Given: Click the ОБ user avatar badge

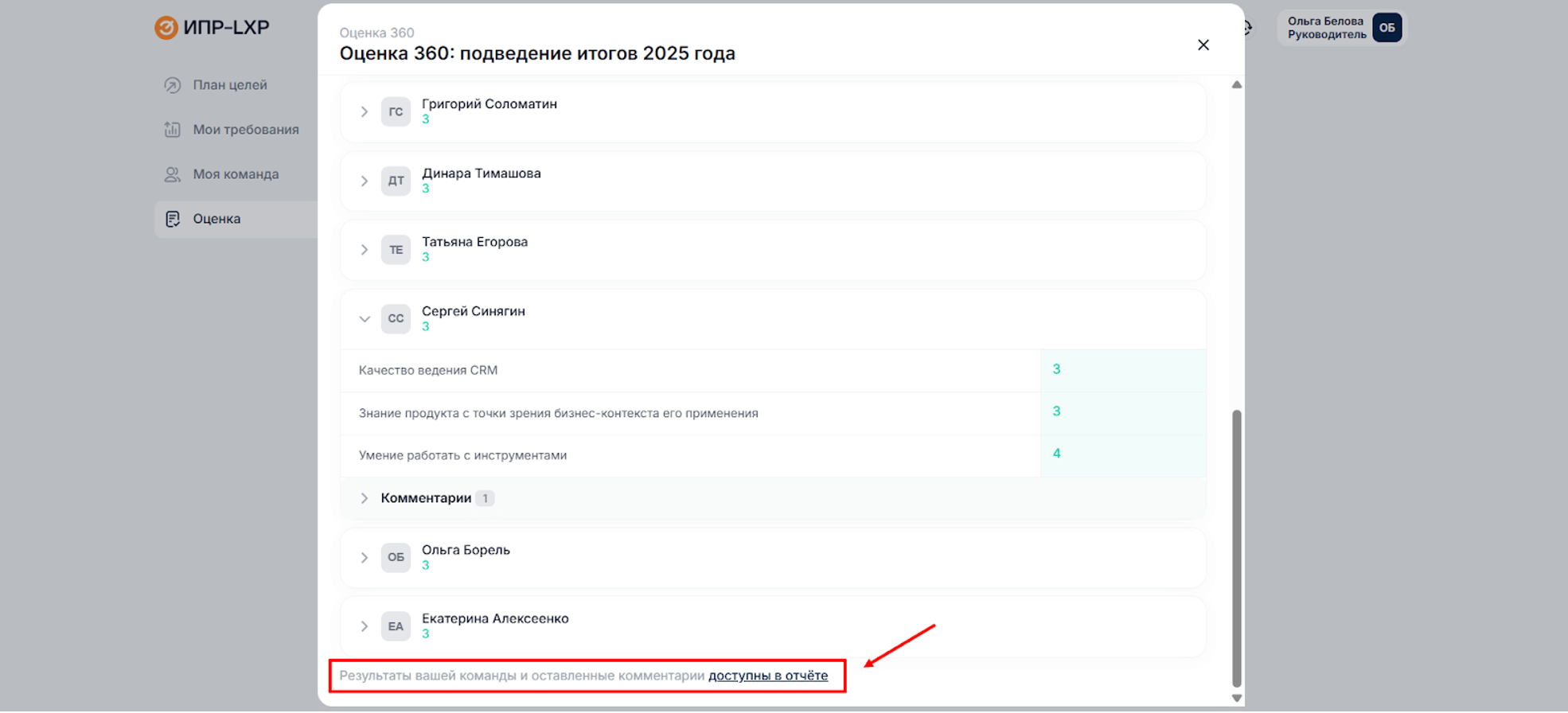Looking at the screenshot, I should (x=1387, y=28).
